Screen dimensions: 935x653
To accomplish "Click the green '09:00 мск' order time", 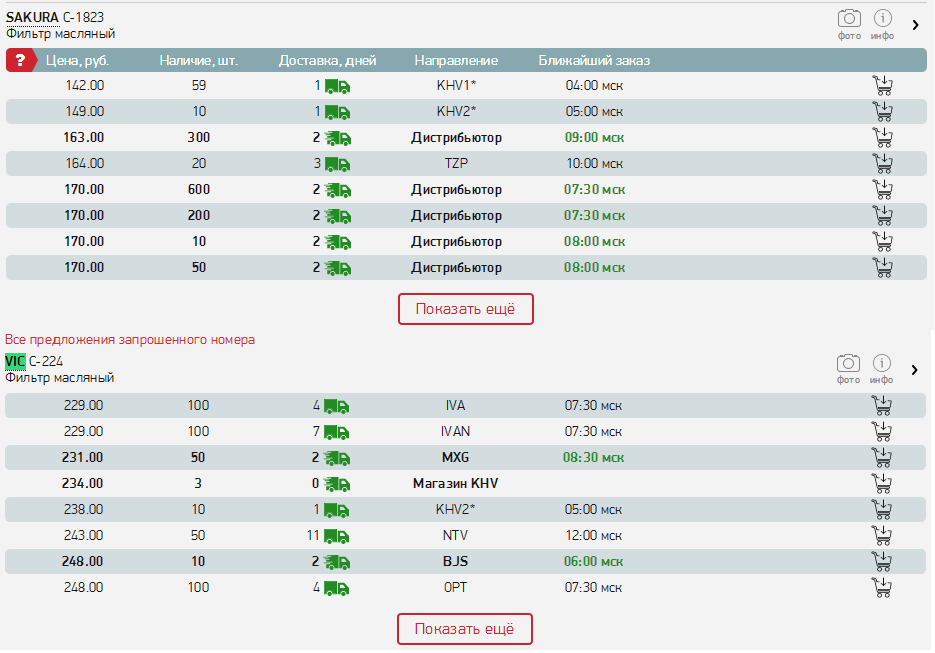I will tap(595, 138).
